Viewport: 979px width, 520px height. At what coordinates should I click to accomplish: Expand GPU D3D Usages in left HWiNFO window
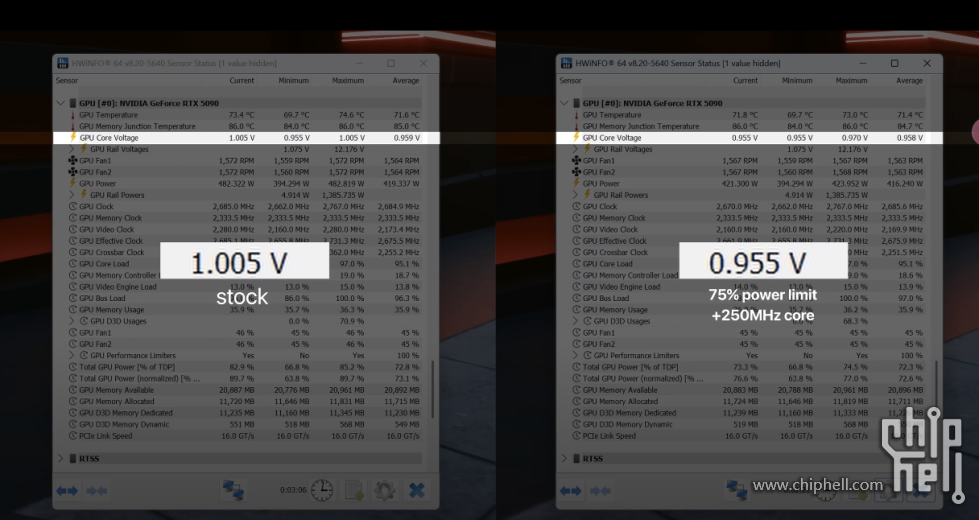72,321
